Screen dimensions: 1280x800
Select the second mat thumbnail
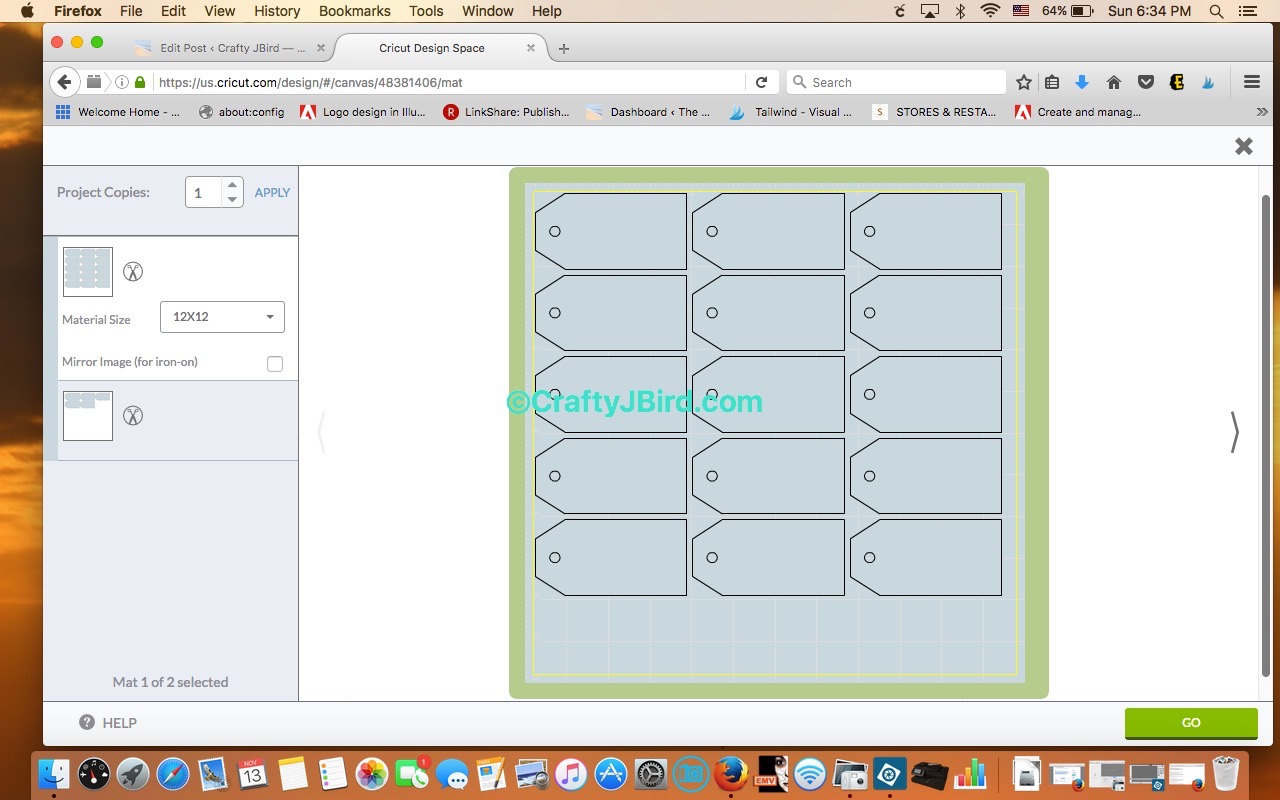(x=88, y=415)
